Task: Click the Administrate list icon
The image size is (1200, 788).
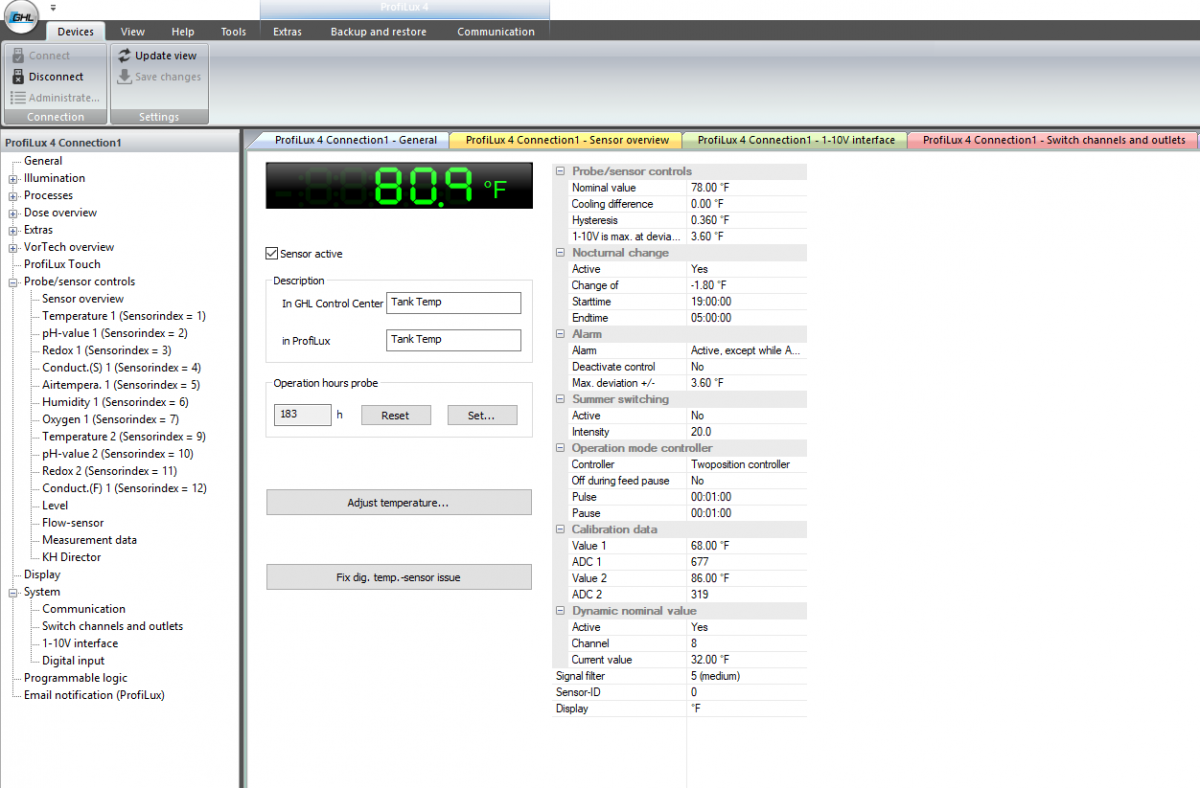Action: click(x=18, y=98)
